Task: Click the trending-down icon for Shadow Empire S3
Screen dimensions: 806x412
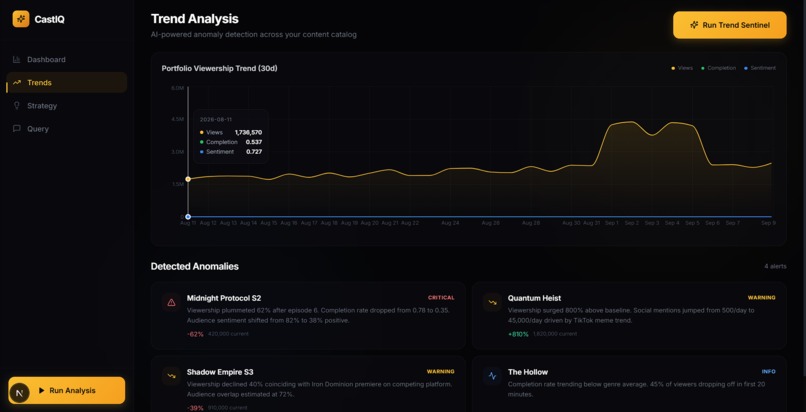Action: 172,377
